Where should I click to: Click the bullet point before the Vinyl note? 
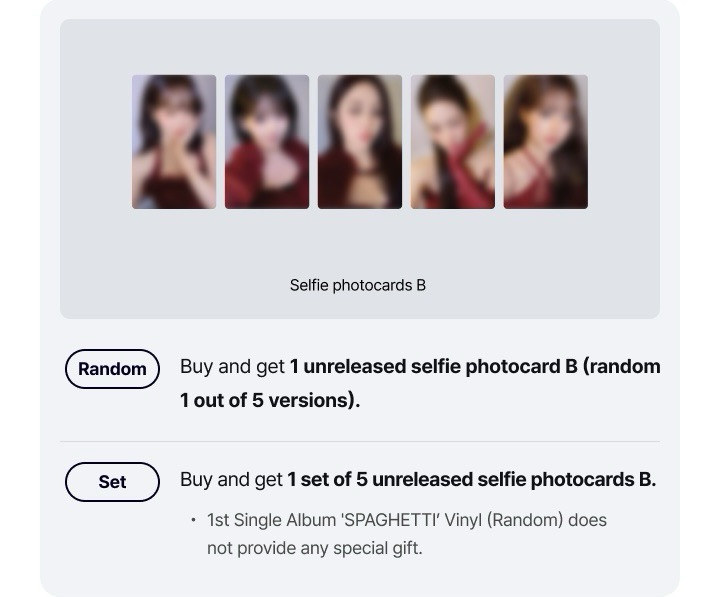click(x=193, y=520)
